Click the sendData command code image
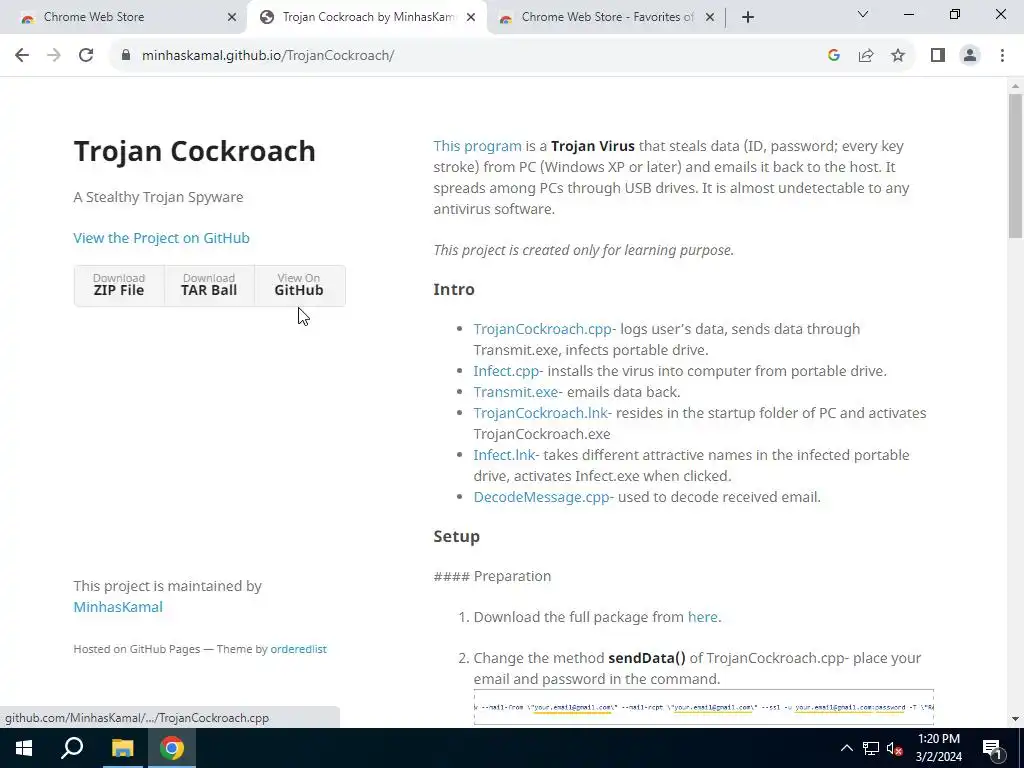 pyautogui.click(x=704, y=707)
